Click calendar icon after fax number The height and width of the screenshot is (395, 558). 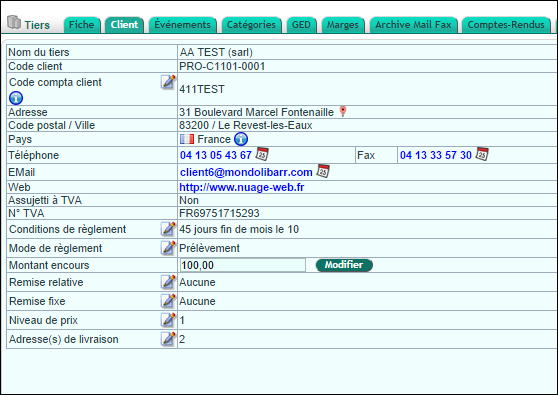(482, 154)
